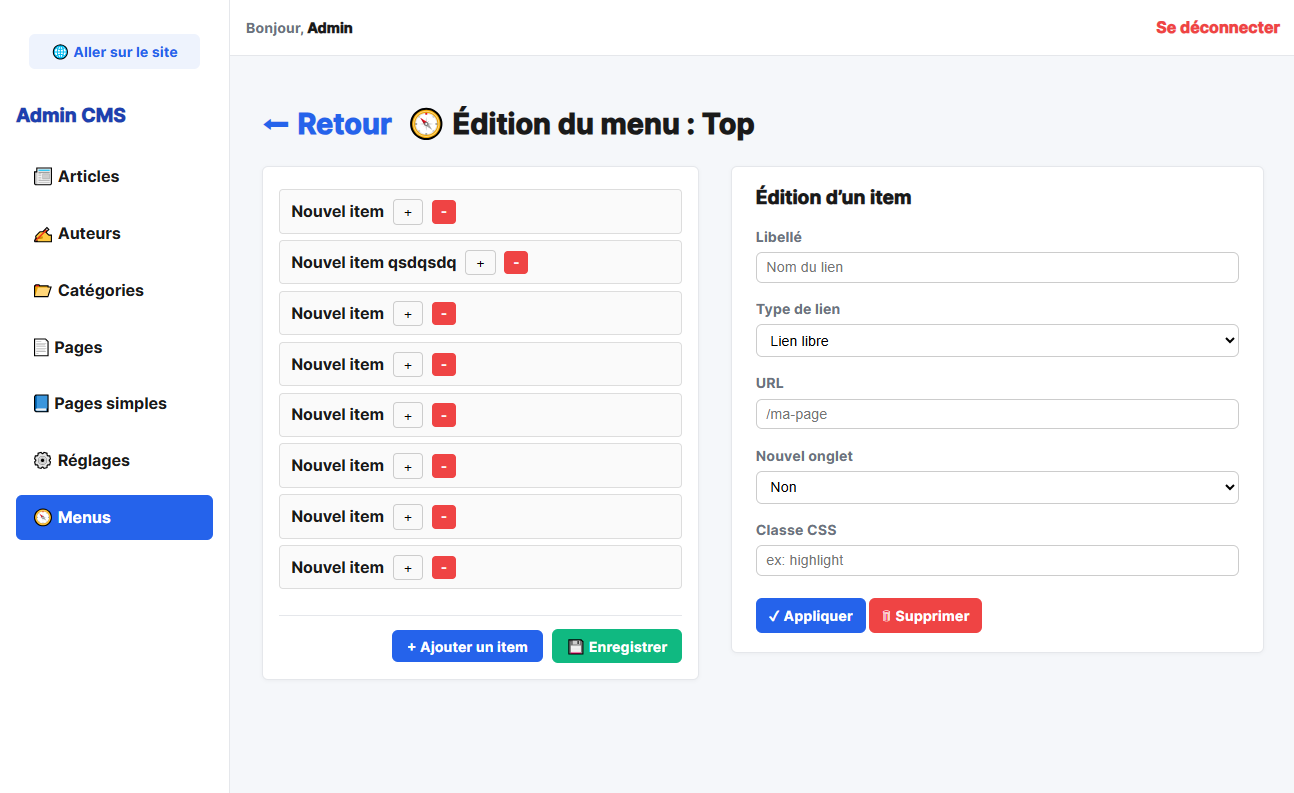Add sub-item to Nouvel item qsdqsdq

(480, 263)
